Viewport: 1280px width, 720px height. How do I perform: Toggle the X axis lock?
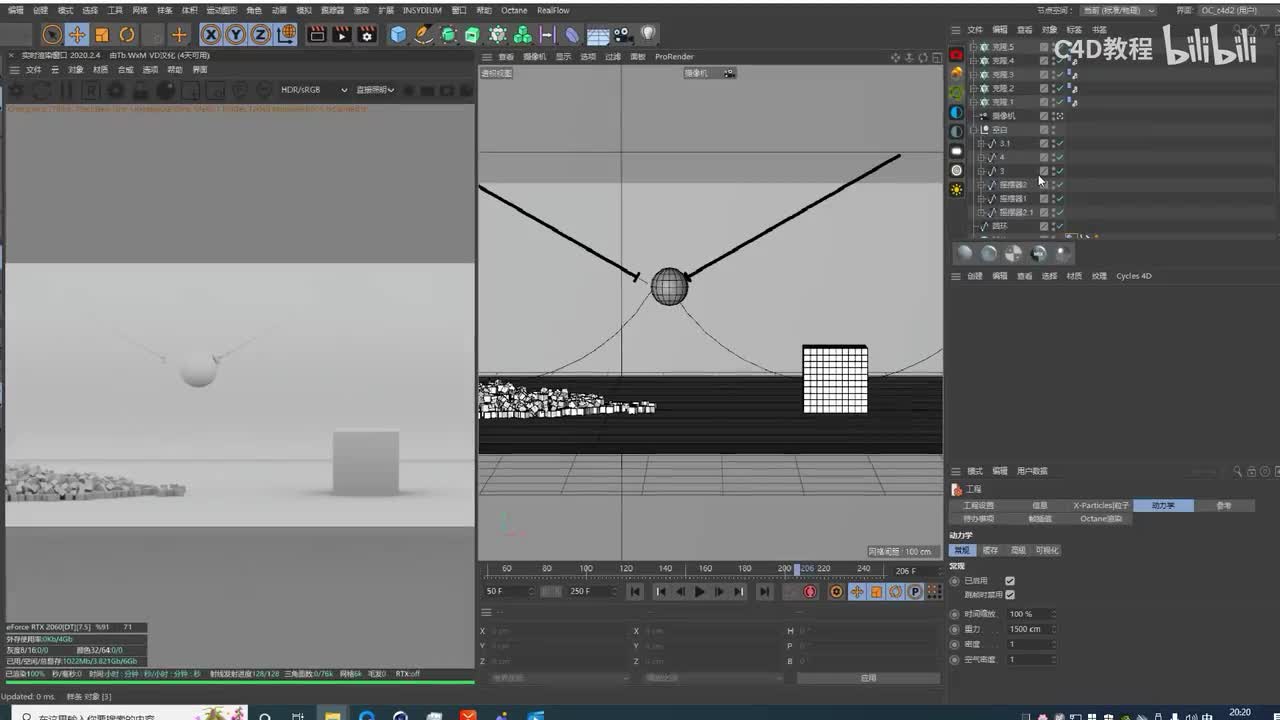coord(212,35)
